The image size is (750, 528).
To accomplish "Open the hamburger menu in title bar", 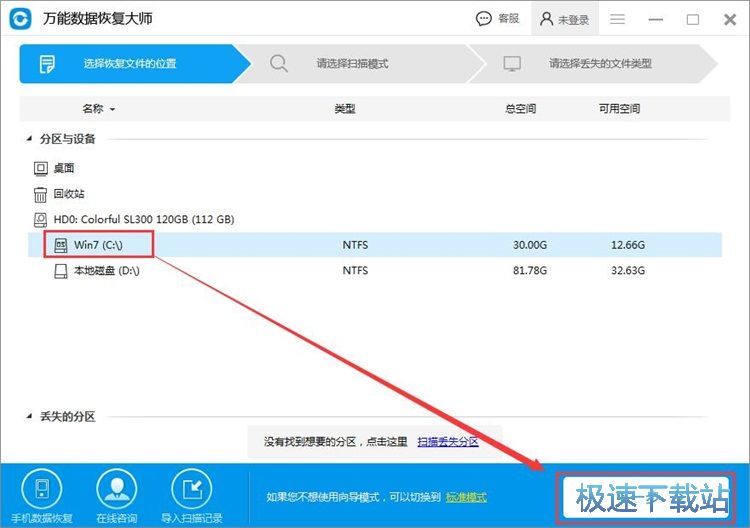I will pos(617,19).
